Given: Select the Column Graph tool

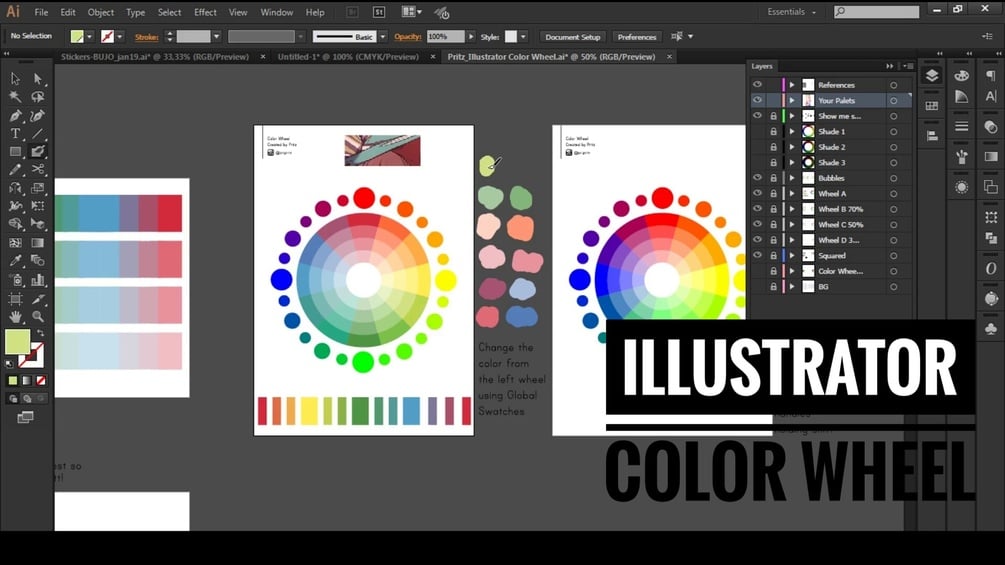Looking at the screenshot, I should 38,280.
